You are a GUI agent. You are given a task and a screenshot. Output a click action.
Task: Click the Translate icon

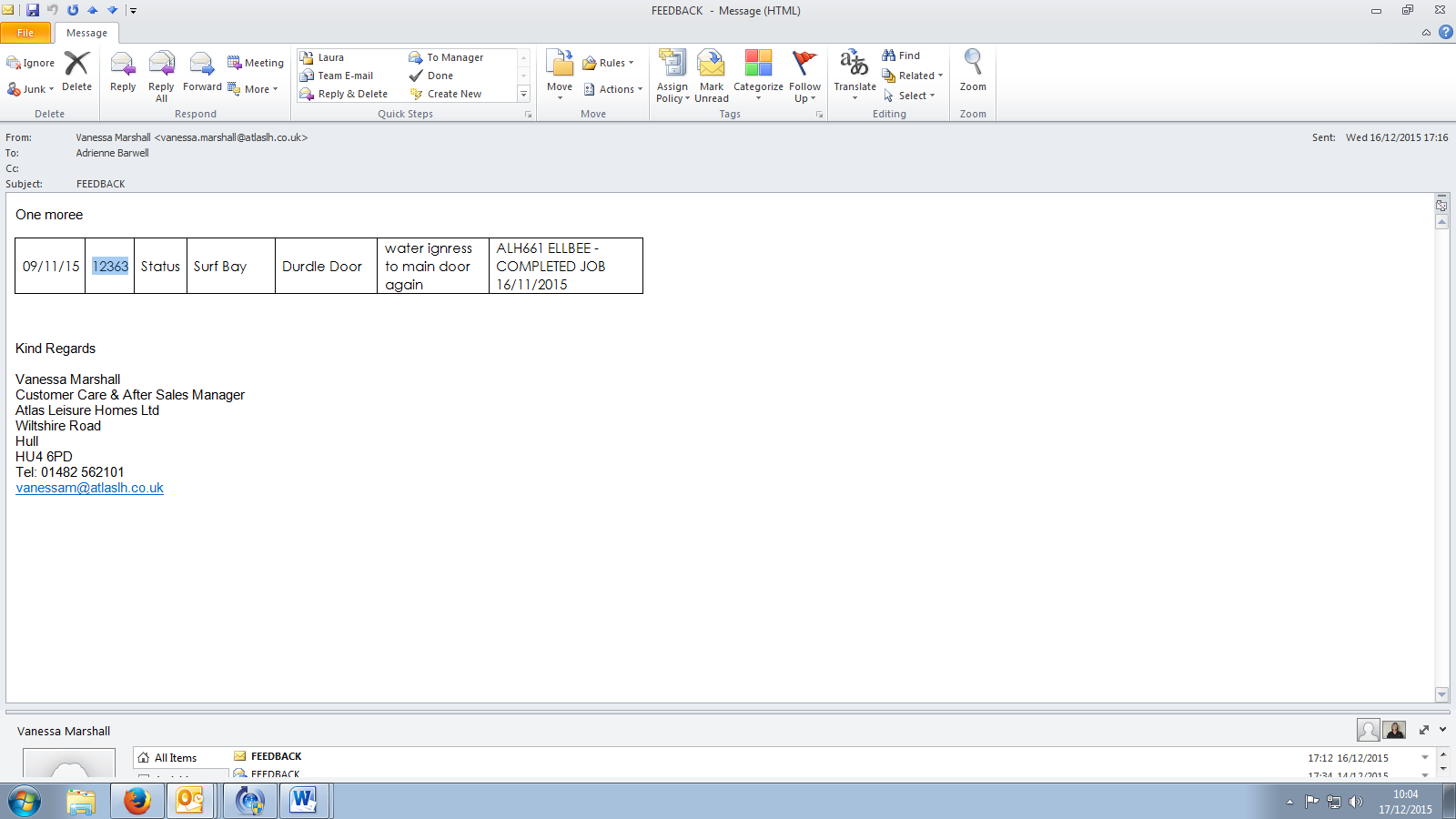click(x=854, y=72)
